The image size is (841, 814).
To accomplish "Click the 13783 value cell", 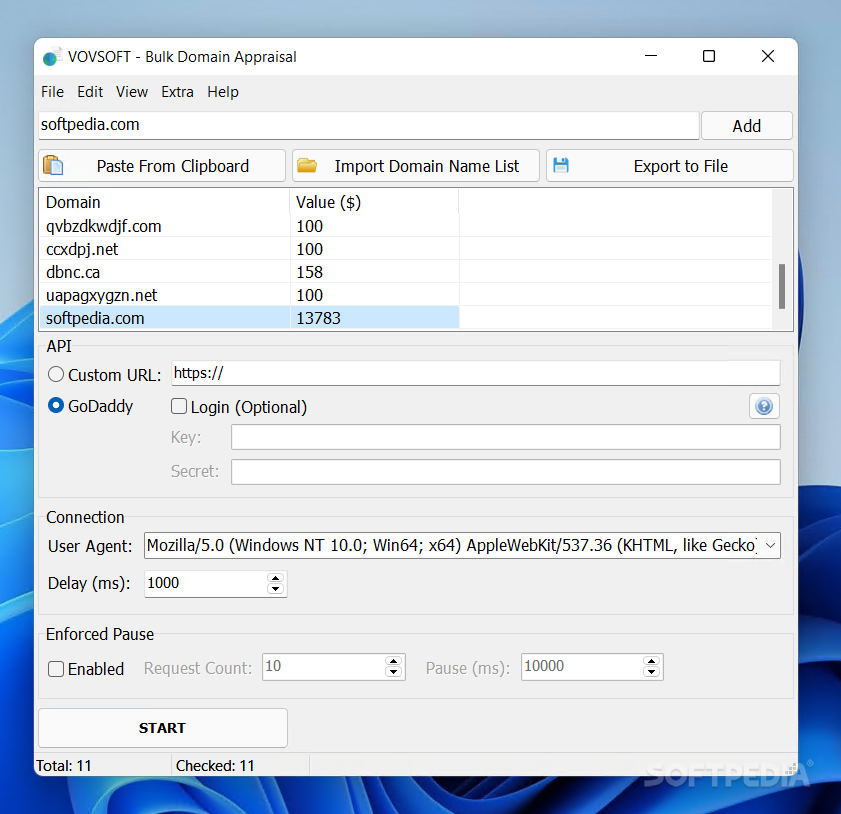I will (x=374, y=318).
